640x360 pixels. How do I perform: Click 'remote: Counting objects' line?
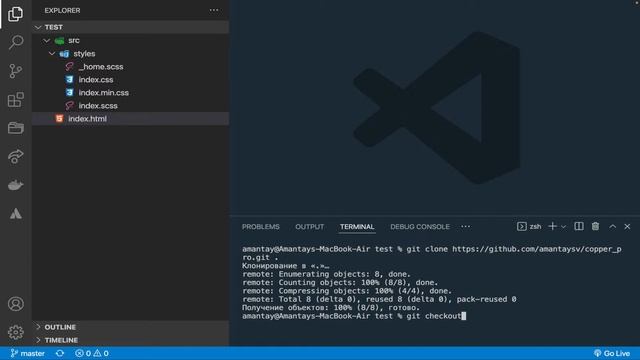[x=340, y=282]
